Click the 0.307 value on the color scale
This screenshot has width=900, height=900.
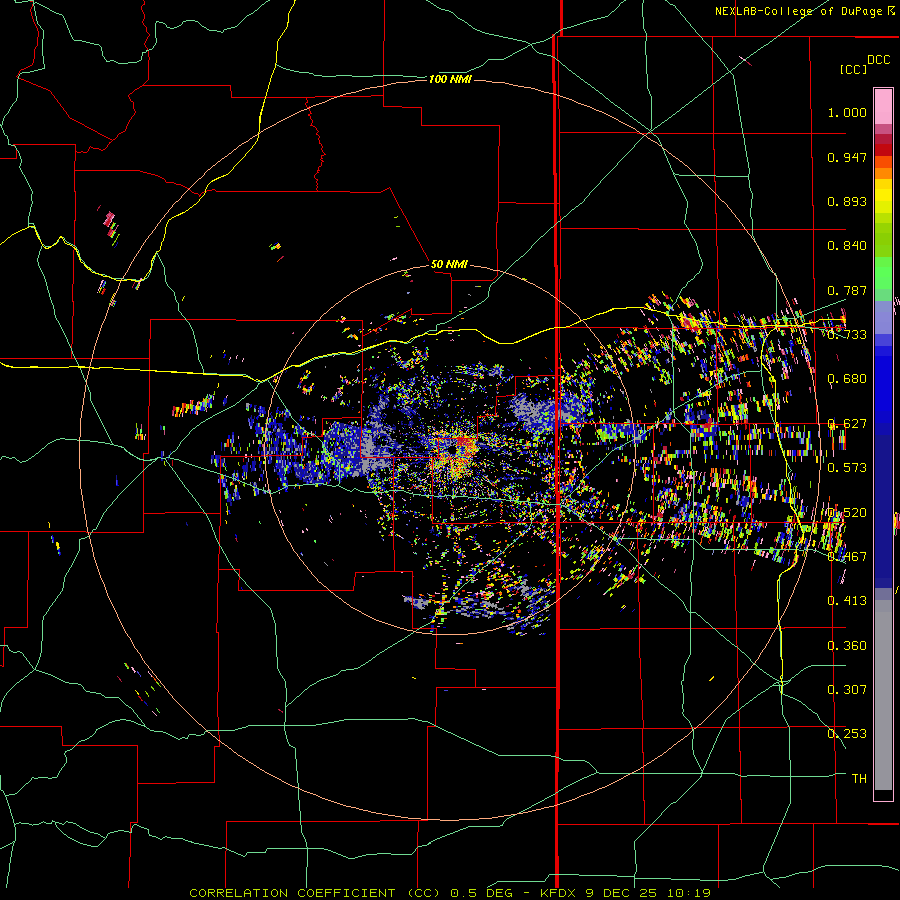pos(847,690)
